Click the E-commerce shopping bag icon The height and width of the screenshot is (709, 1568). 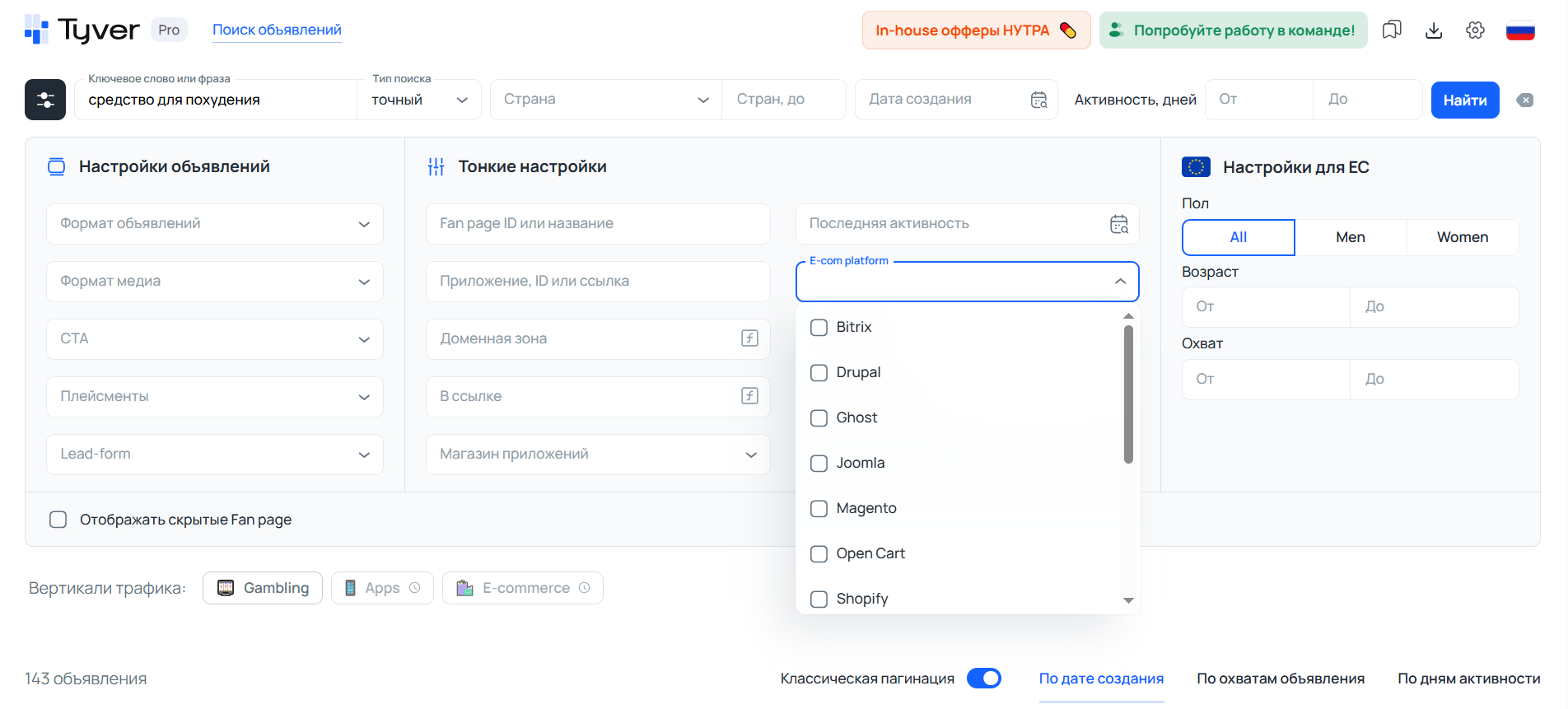click(x=465, y=588)
